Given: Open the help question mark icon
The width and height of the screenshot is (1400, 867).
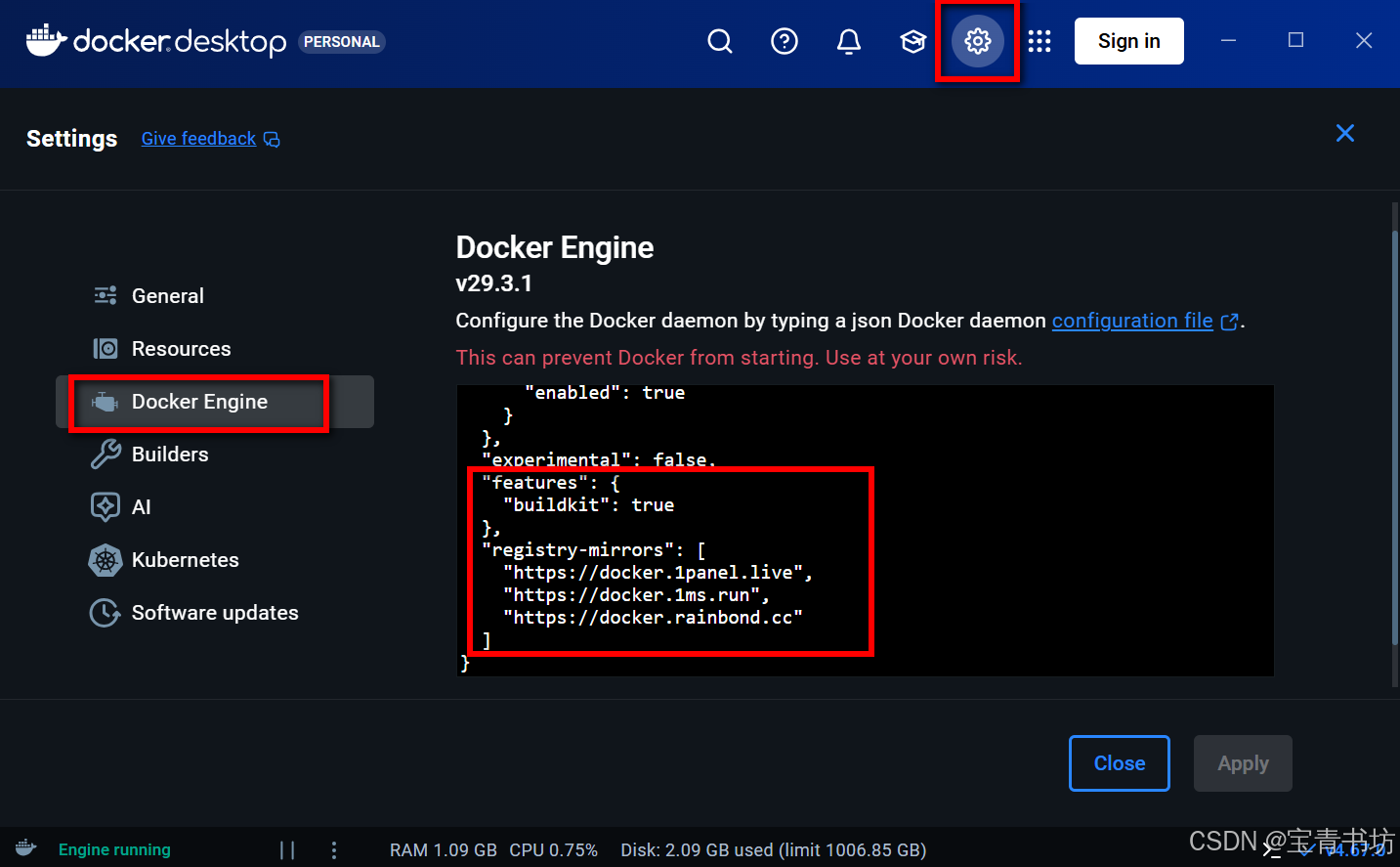Looking at the screenshot, I should (785, 41).
